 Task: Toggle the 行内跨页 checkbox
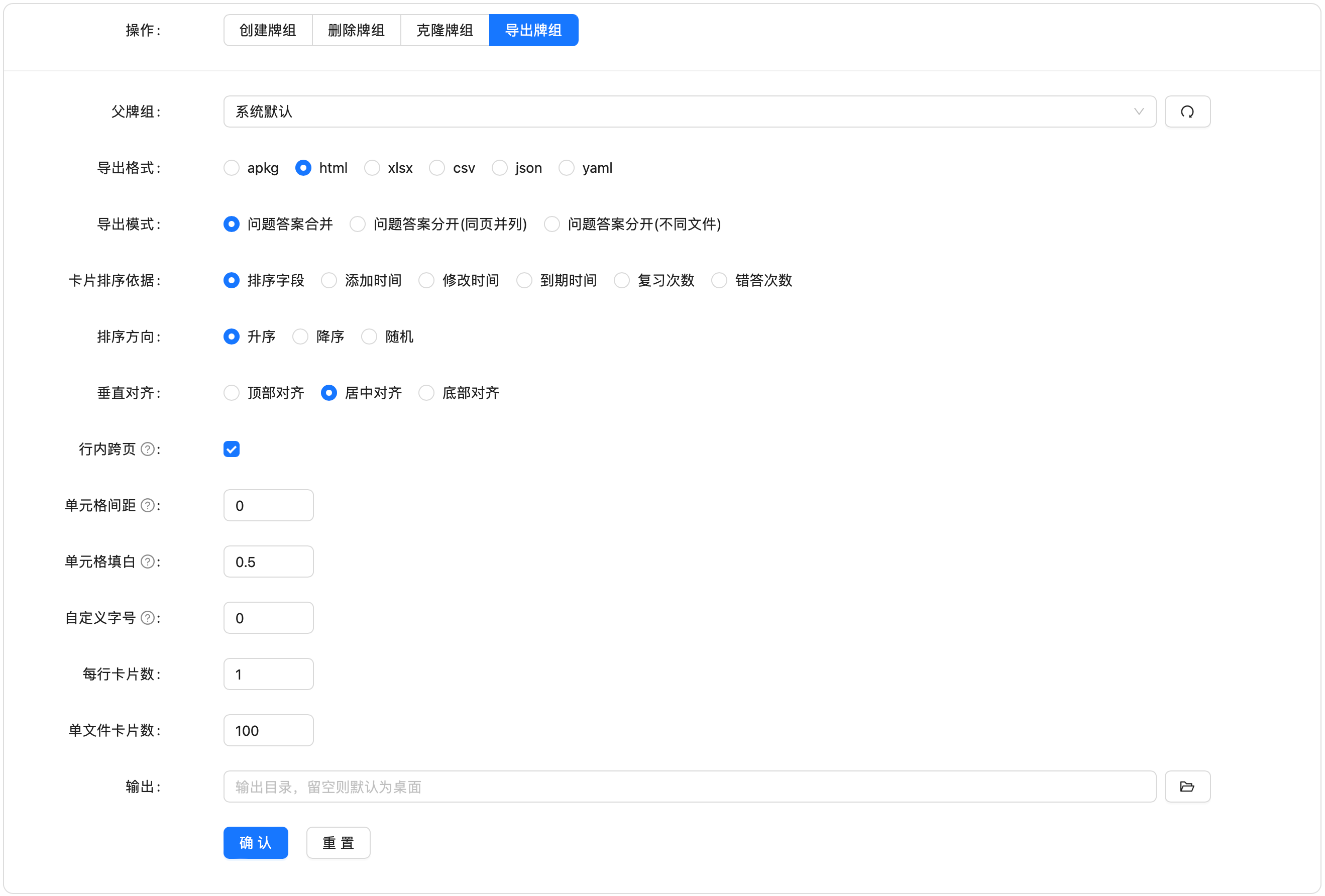coord(232,449)
